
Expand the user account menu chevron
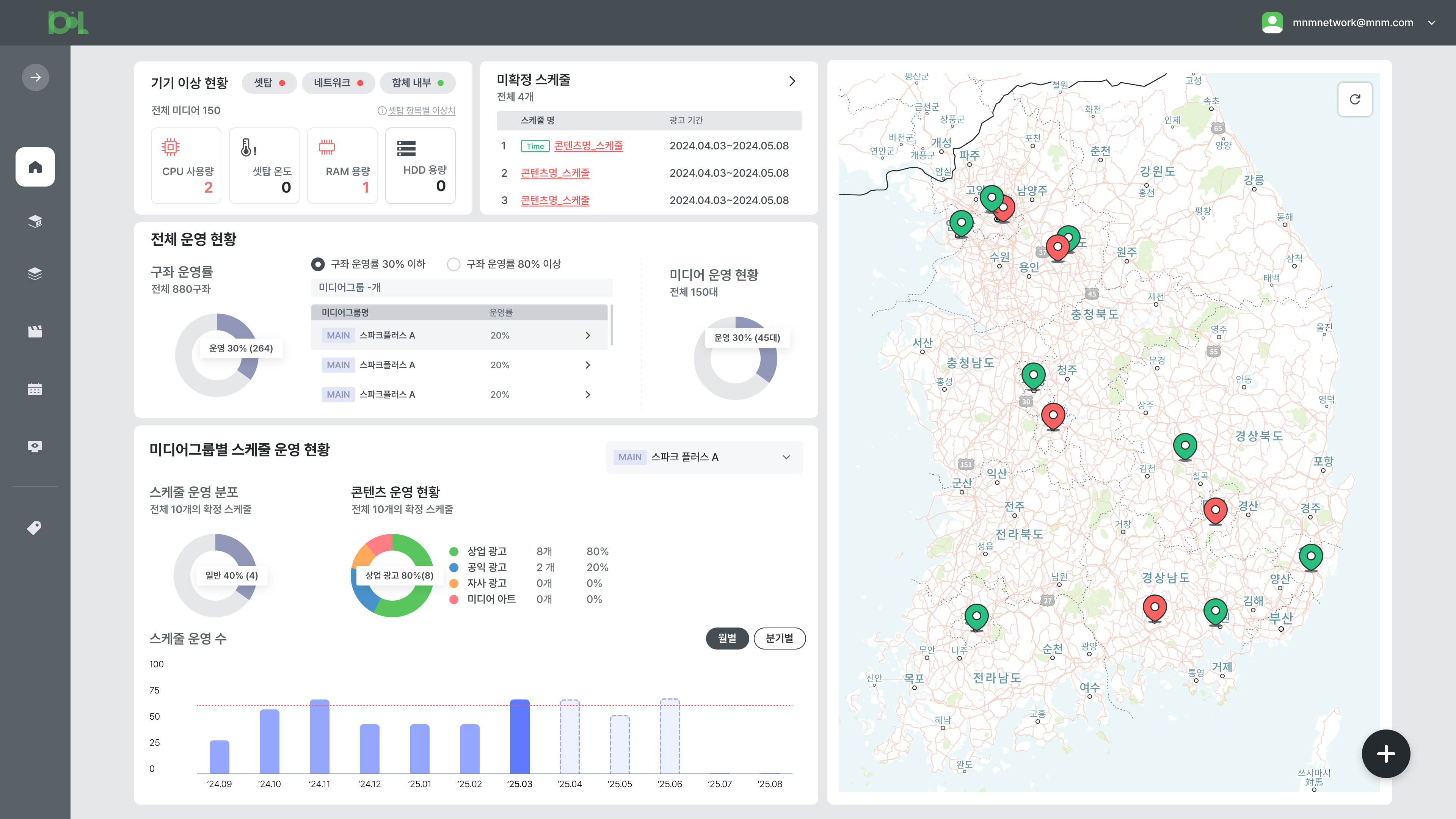[1432, 23]
